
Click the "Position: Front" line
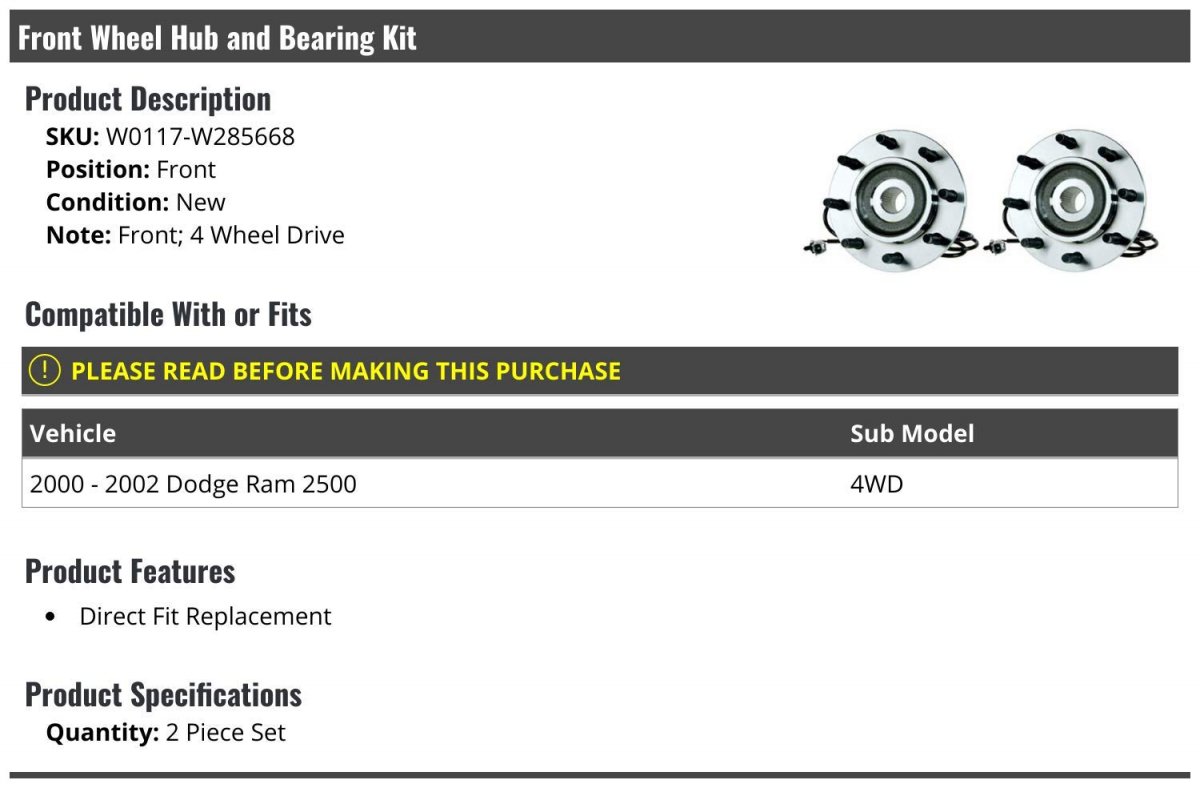coord(130,169)
